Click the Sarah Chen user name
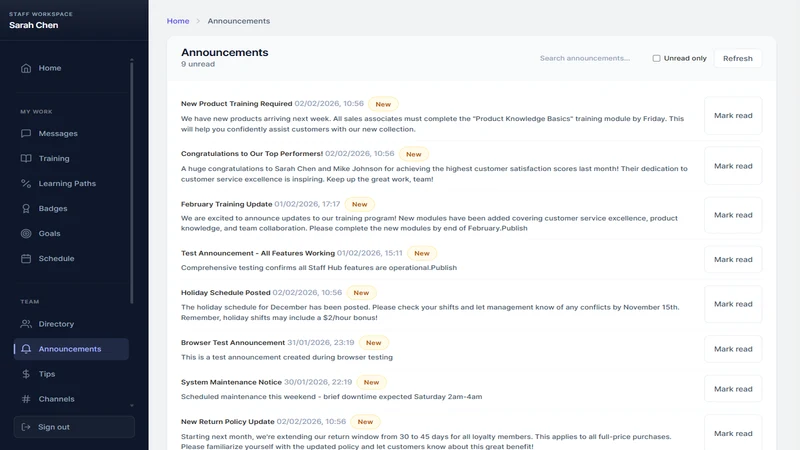 [34, 25]
